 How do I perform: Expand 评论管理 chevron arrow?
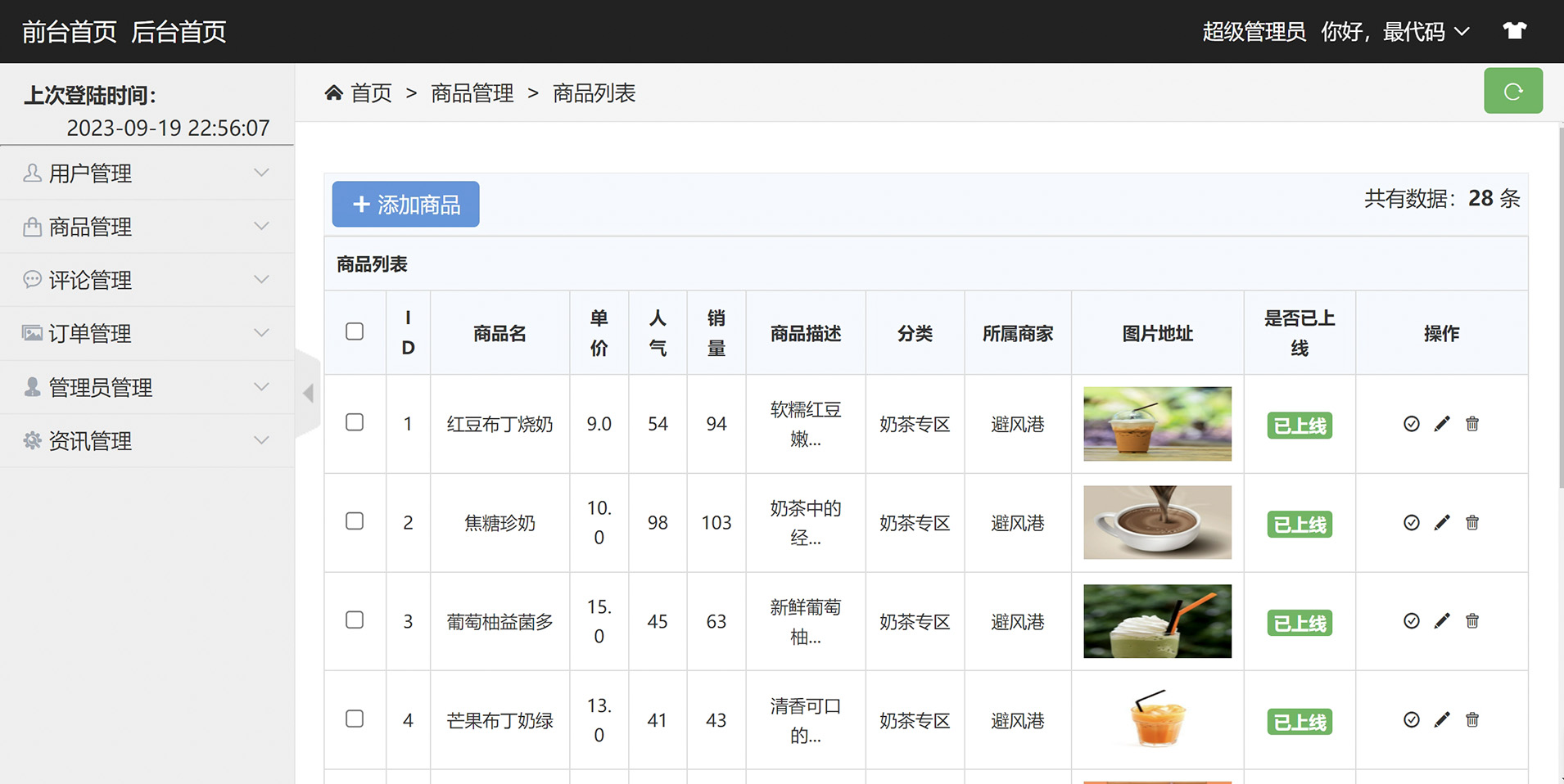click(261, 280)
